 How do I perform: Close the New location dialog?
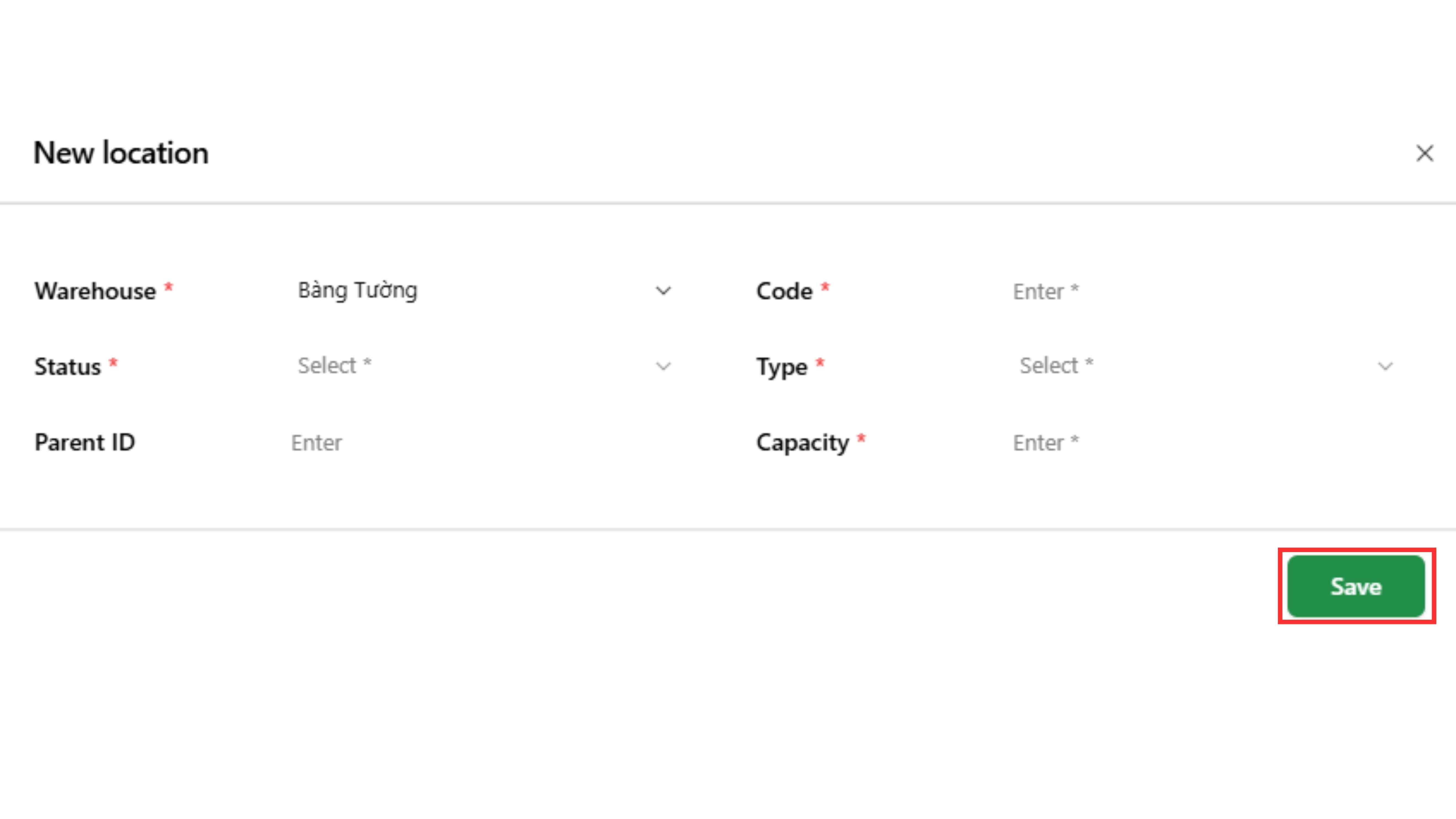pyautogui.click(x=1424, y=153)
